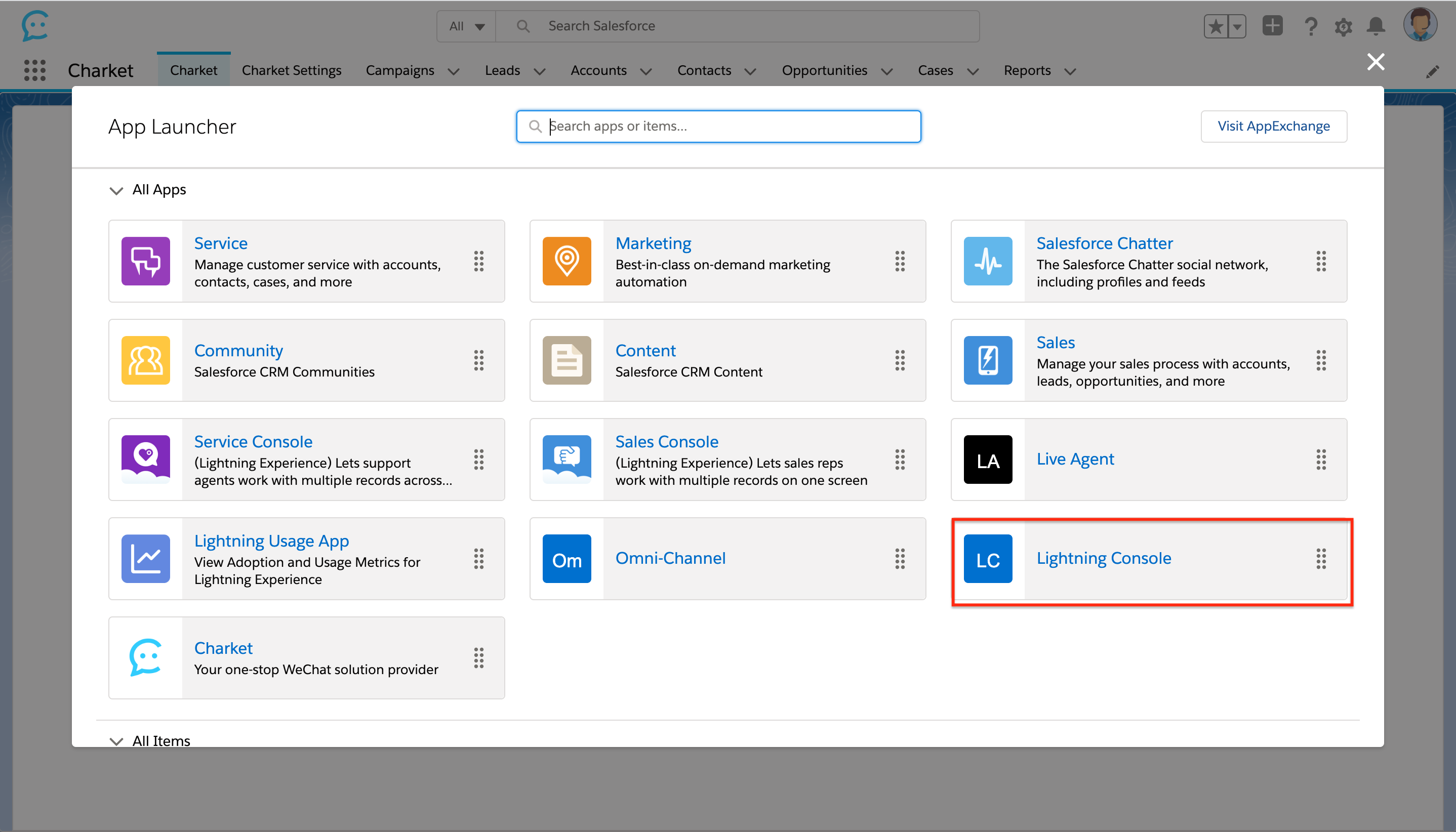The image size is (1456, 832).
Task: Open the Lightning Console link
Action: click(1104, 558)
